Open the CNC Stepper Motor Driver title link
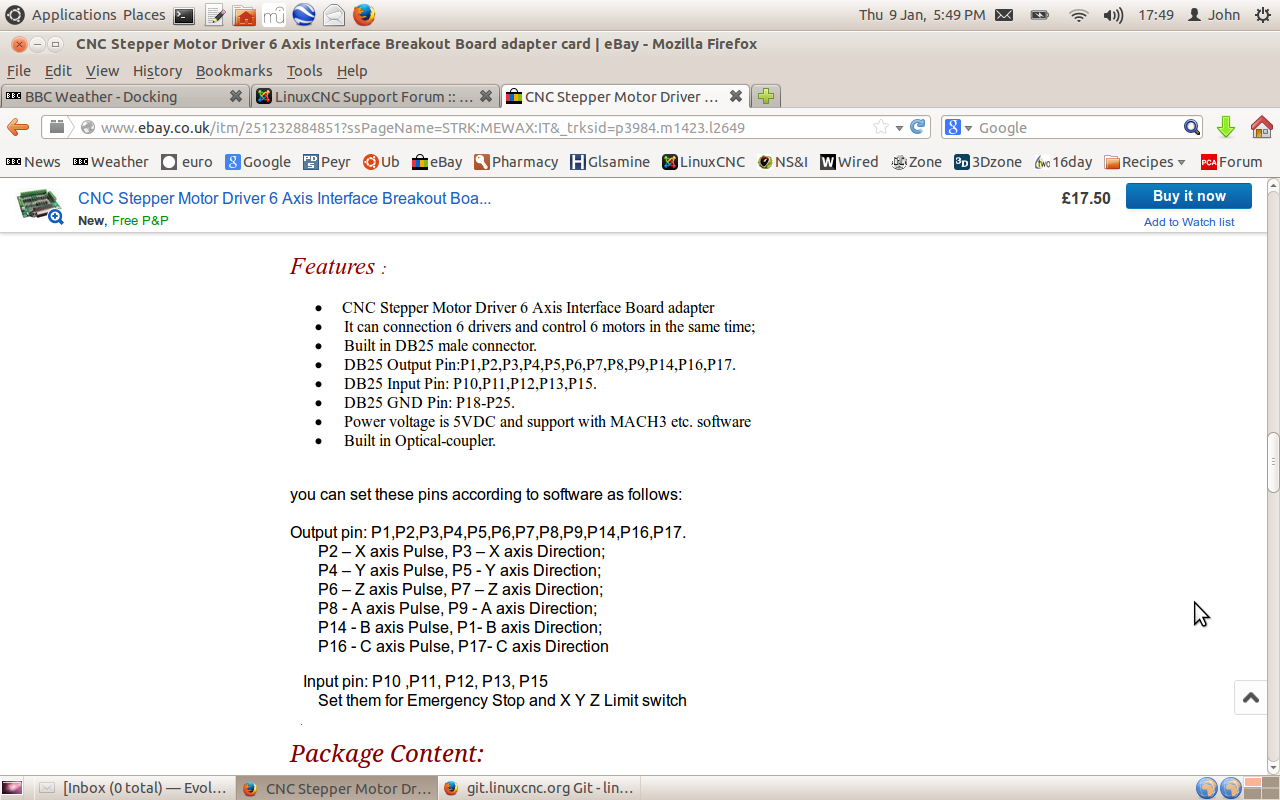This screenshot has width=1280, height=800. (x=284, y=198)
